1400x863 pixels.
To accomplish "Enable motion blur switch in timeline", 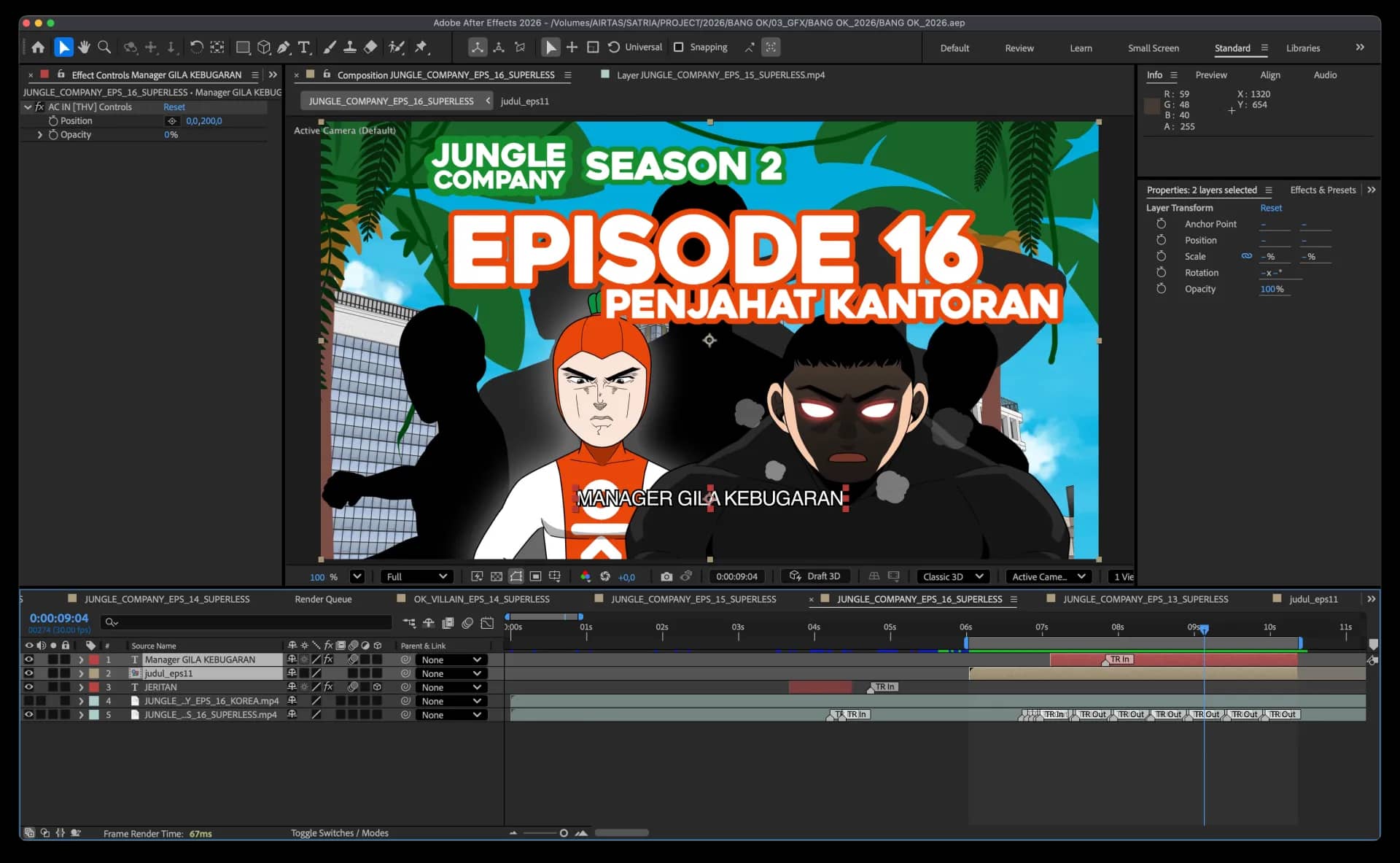I will point(467,623).
